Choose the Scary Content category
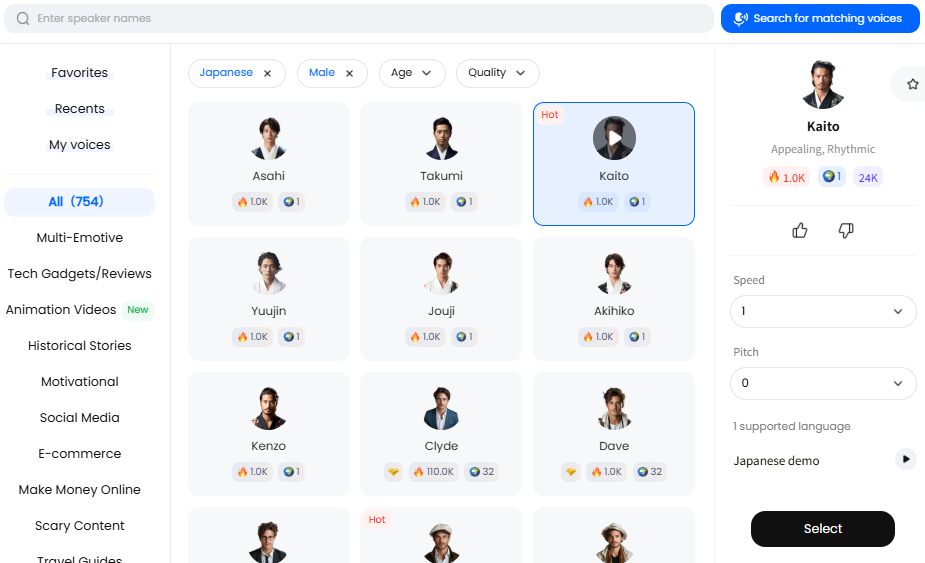This screenshot has width=925, height=563. 80,526
